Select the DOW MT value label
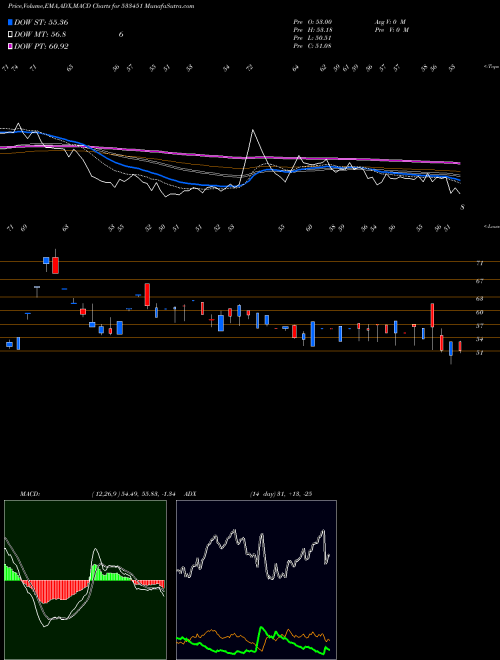The width and height of the screenshot is (500, 660). pyautogui.click(x=40, y=35)
